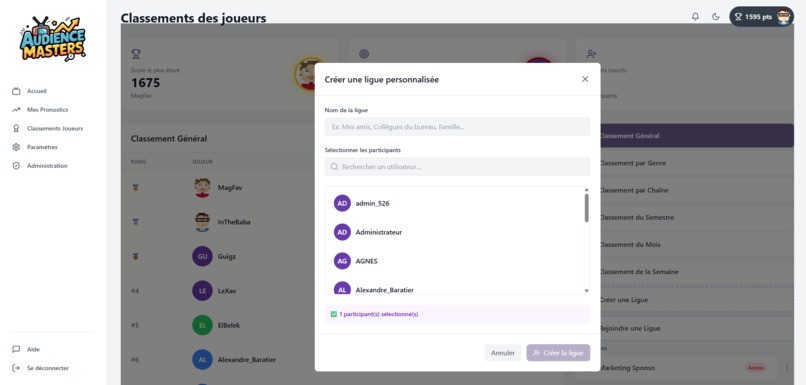Viewport: 806px width, 385px height.
Task: Click the AD avatar of admin_526
Action: [x=342, y=203]
